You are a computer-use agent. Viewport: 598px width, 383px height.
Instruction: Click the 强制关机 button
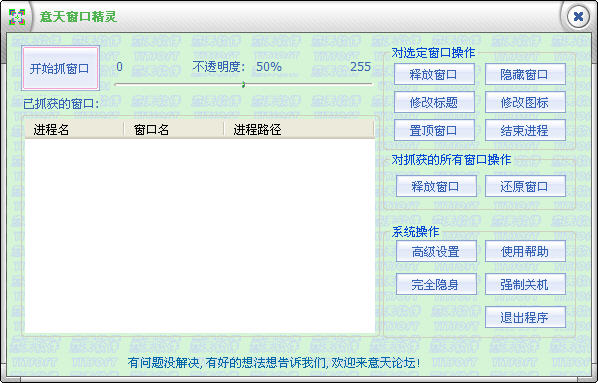[x=525, y=284]
